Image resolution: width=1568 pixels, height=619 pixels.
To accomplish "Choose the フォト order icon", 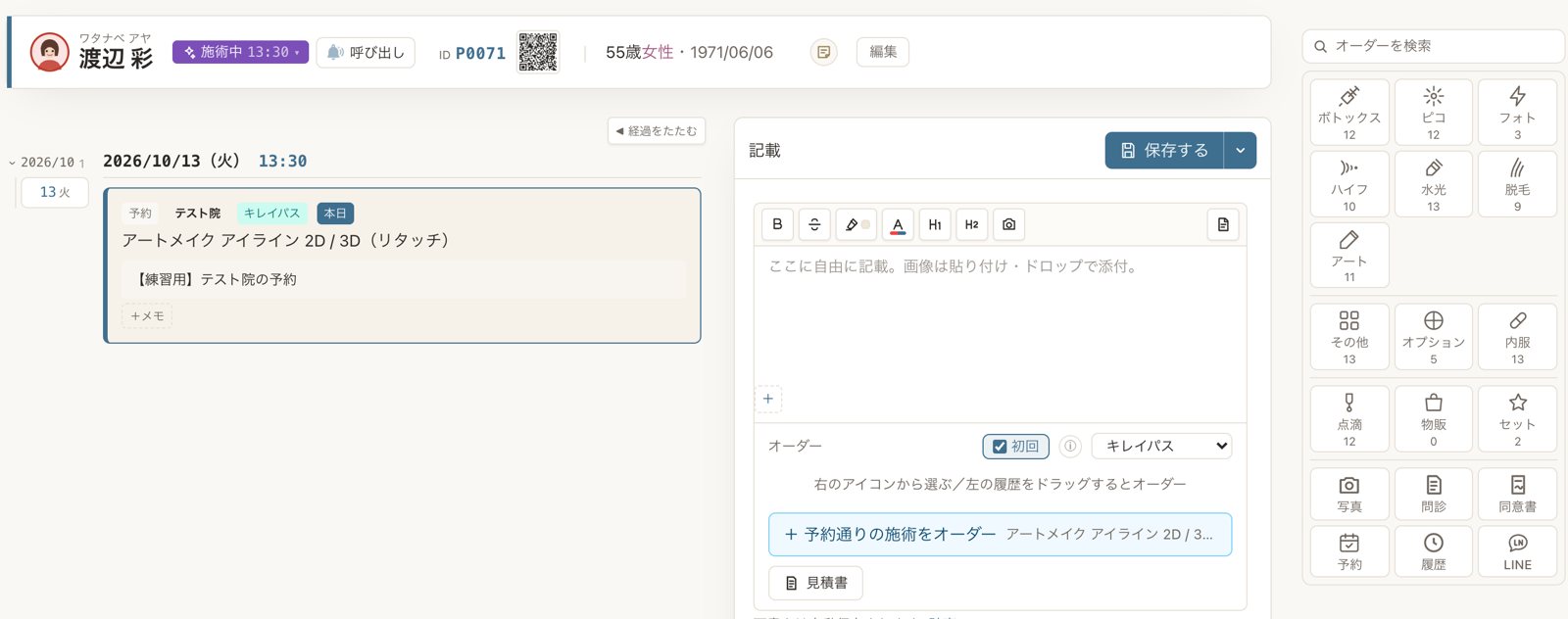I will (1517, 112).
